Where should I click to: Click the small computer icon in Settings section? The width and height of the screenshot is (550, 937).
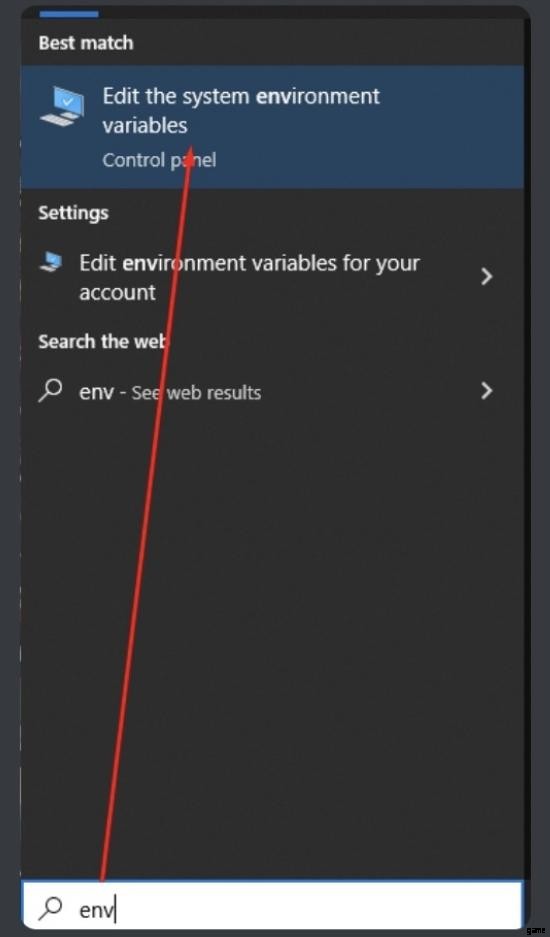pos(52,262)
